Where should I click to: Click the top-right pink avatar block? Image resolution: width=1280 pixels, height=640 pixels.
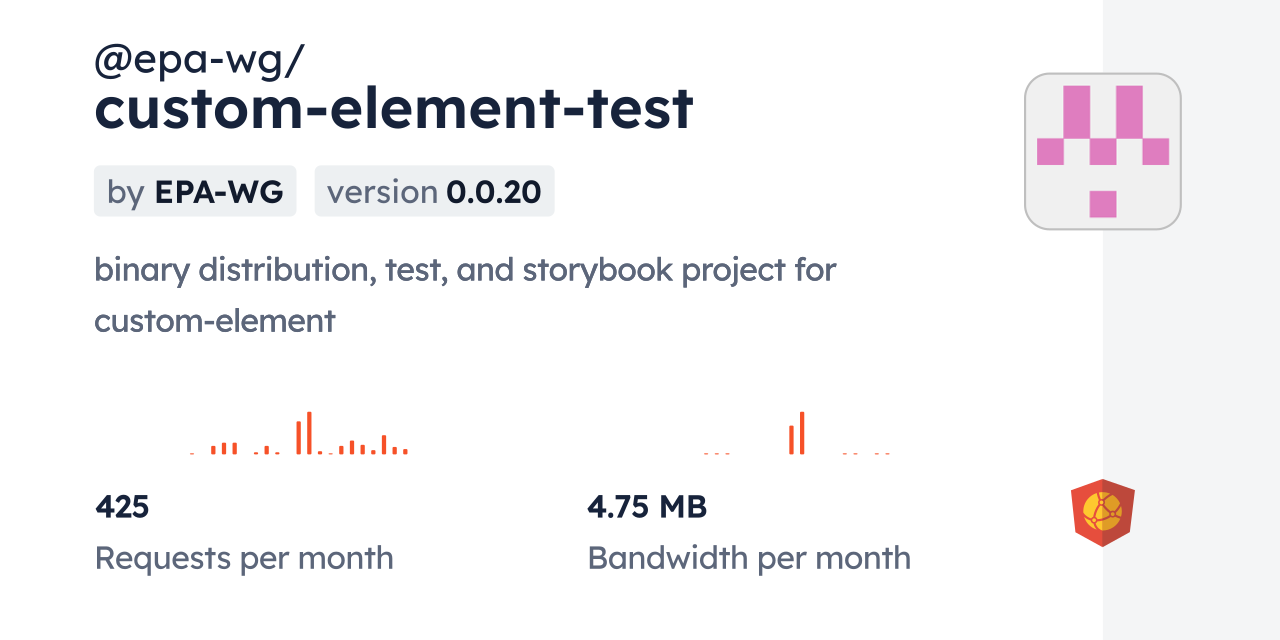[x=1129, y=111]
